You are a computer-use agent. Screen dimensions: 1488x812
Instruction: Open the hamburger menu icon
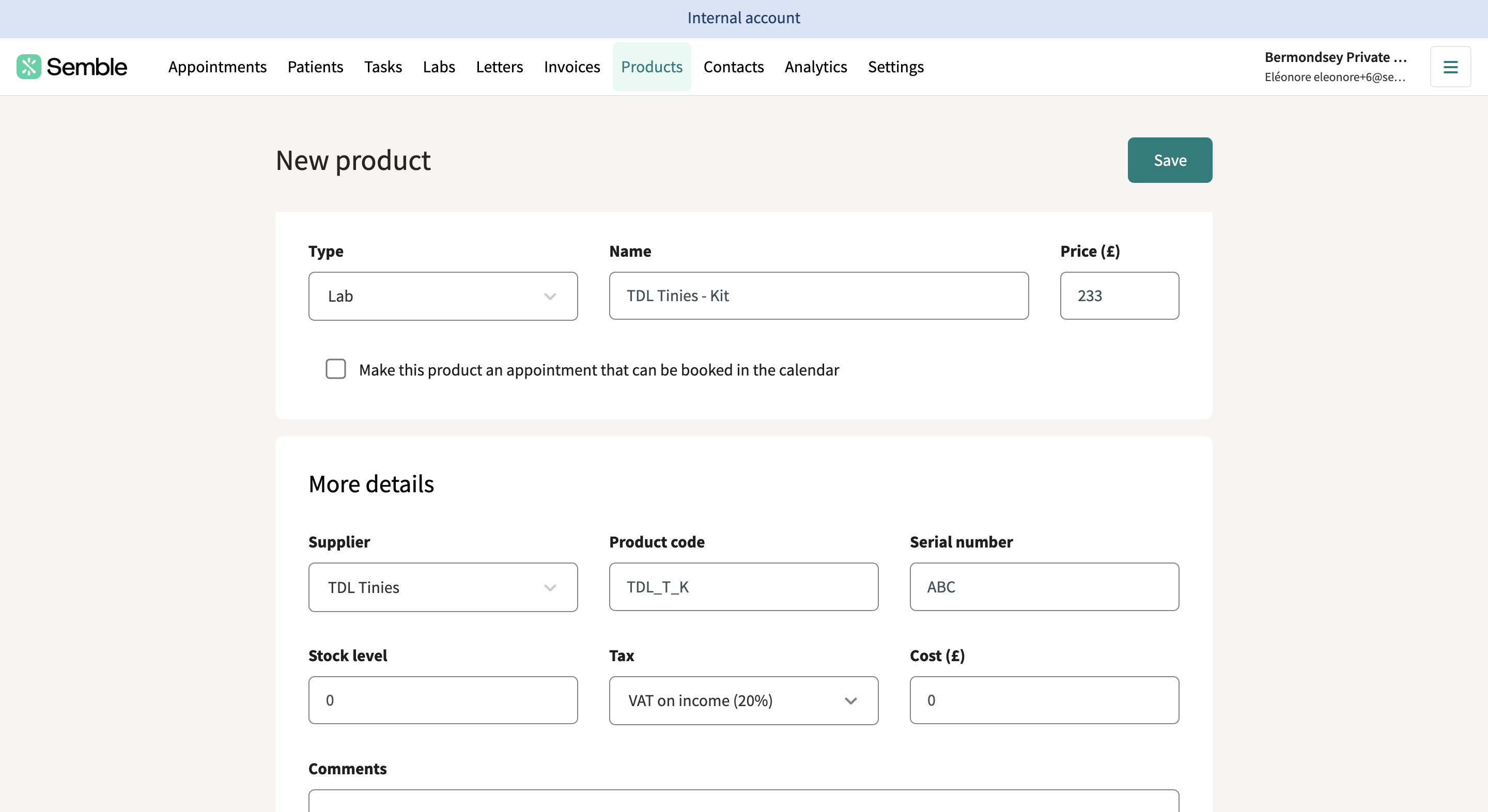pos(1450,67)
